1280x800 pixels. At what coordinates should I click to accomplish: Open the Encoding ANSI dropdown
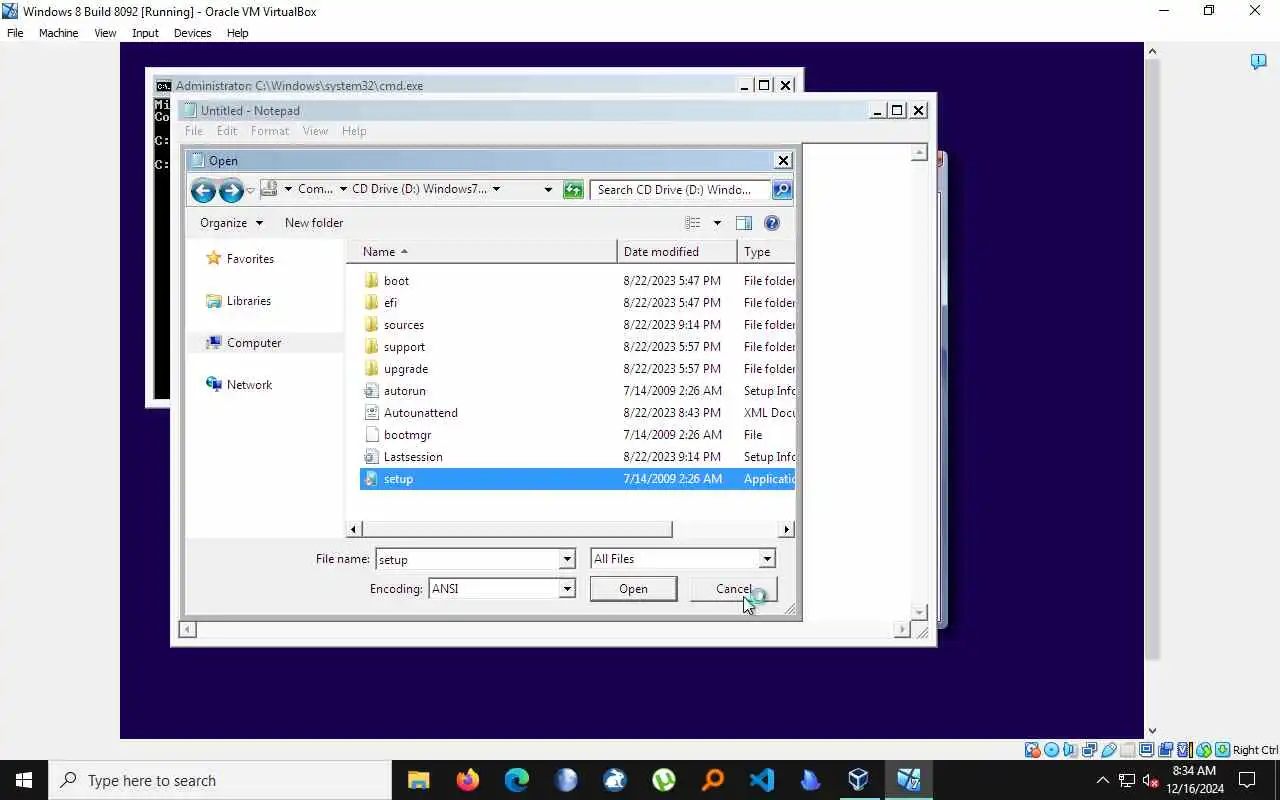[567, 589]
